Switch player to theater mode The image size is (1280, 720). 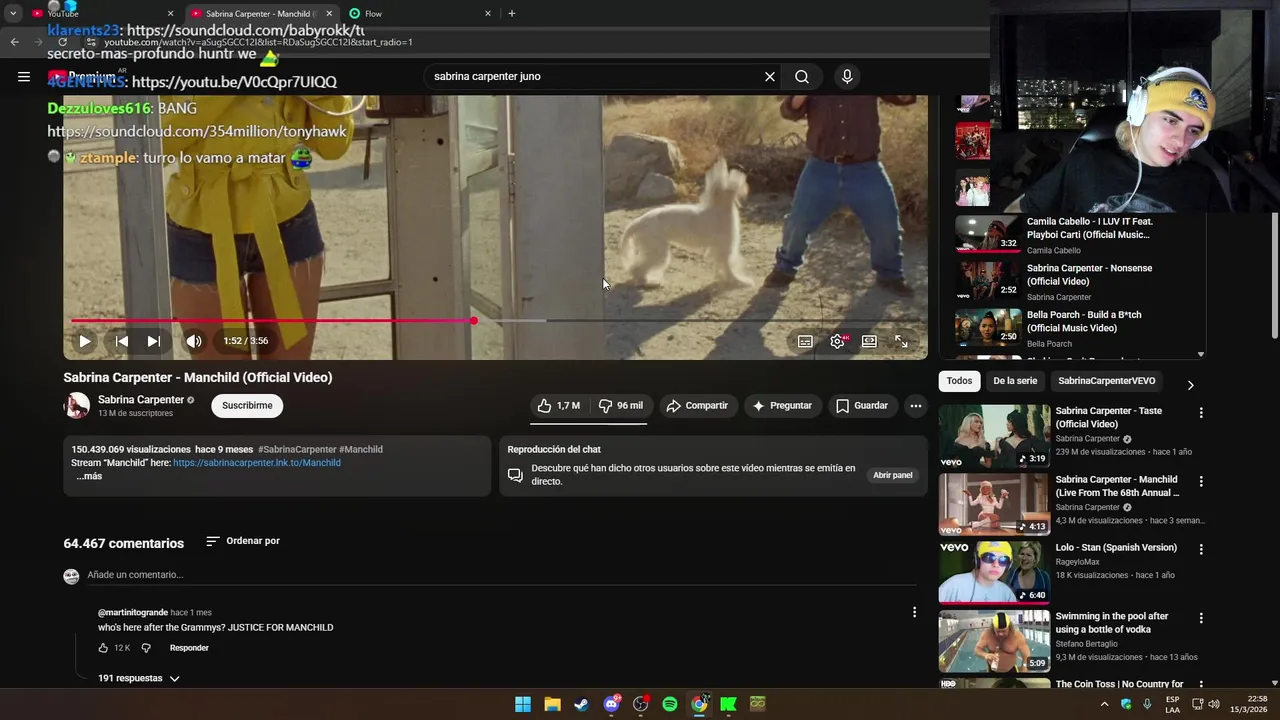tap(869, 341)
